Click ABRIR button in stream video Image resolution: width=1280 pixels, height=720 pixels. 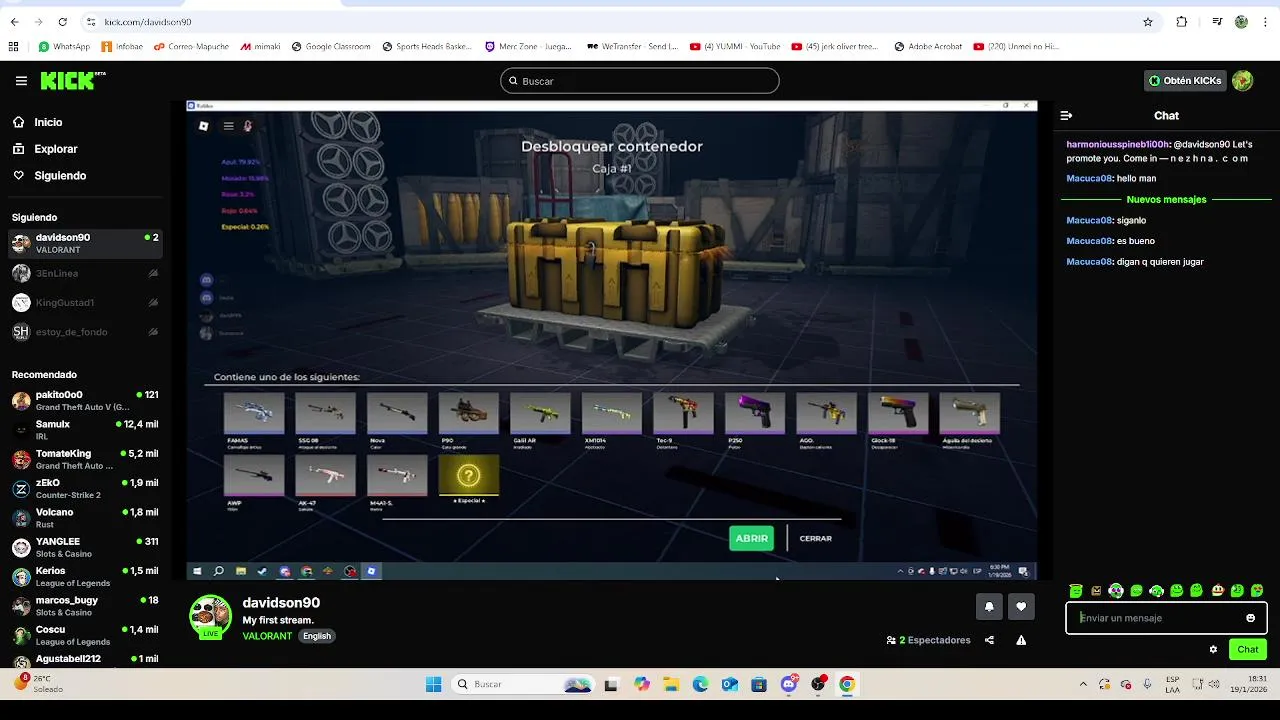(752, 538)
